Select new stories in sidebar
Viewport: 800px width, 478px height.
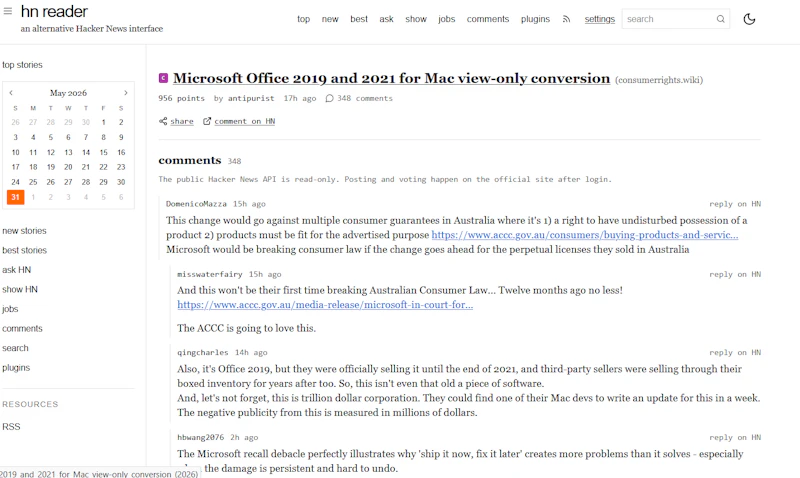pyautogui.click(x=24, y=231)
